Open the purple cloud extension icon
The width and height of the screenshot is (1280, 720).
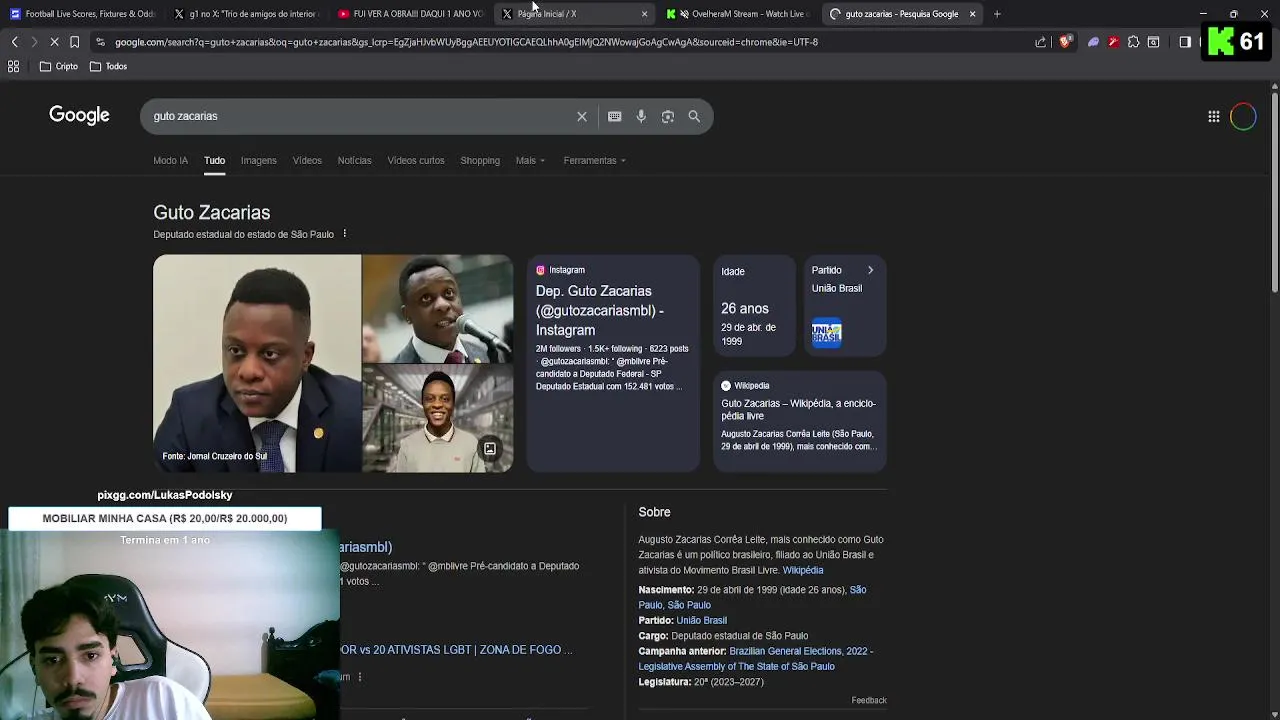pyautogui.click(x=1093, y=42)
